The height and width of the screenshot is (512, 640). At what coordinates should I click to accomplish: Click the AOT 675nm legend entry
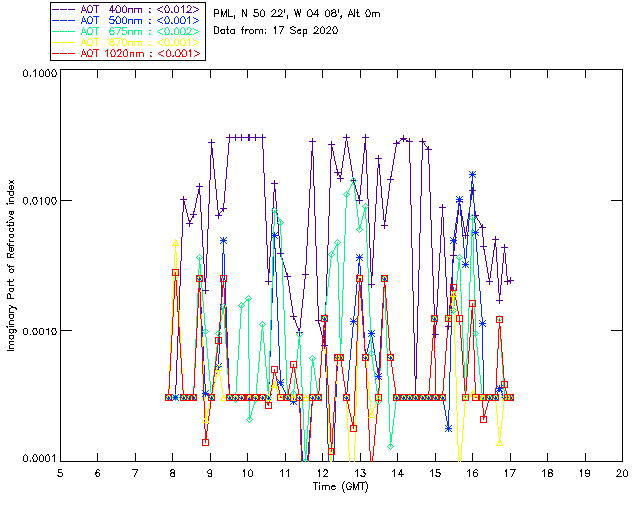pos(127,31)
